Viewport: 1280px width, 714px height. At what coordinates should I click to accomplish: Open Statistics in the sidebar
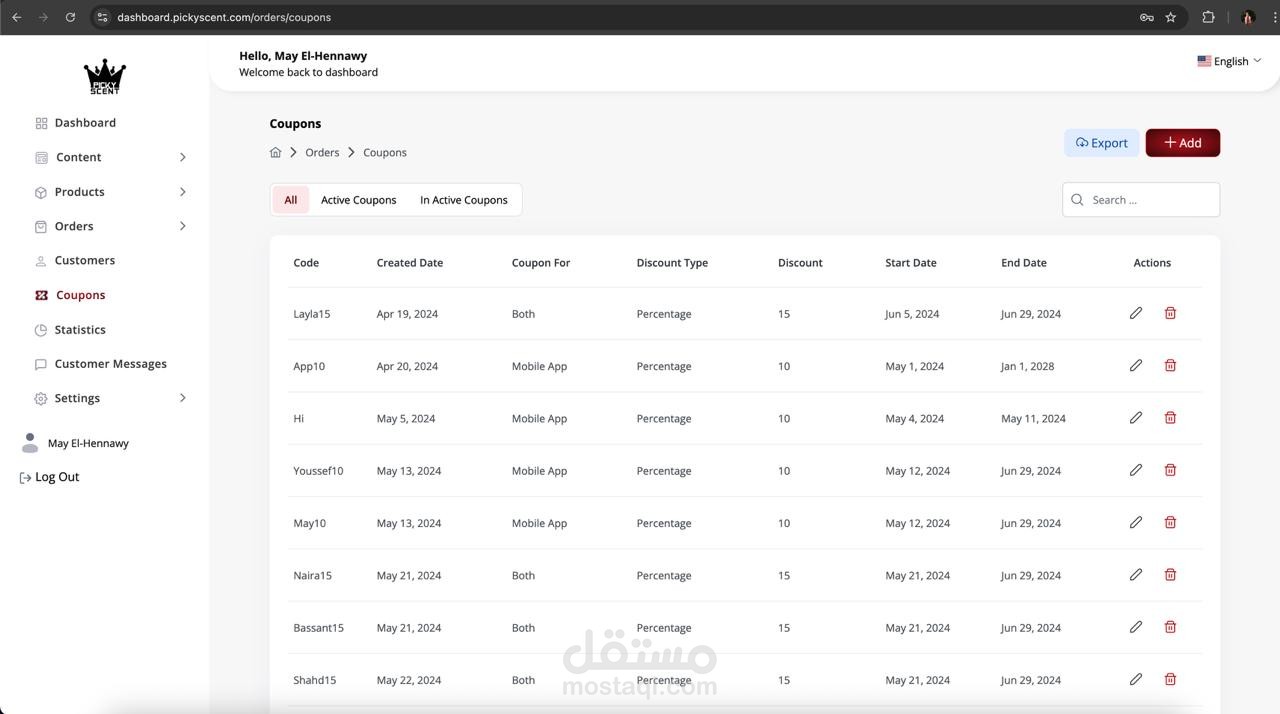[80, 329]
